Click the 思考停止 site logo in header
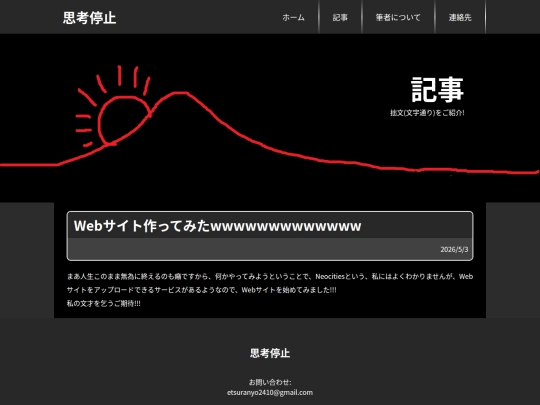 89,18
